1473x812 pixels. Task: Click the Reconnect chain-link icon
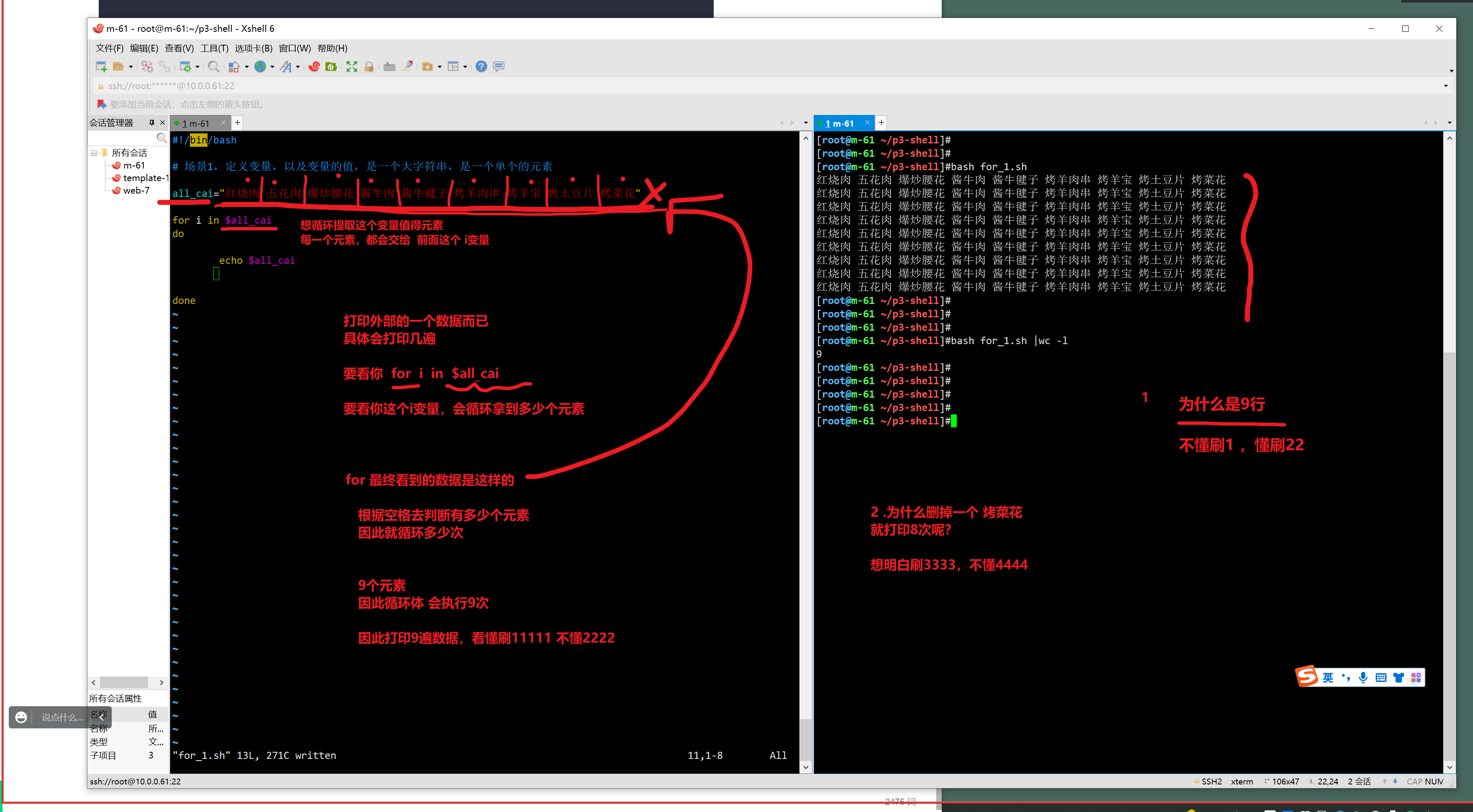(x=165, y=67)
